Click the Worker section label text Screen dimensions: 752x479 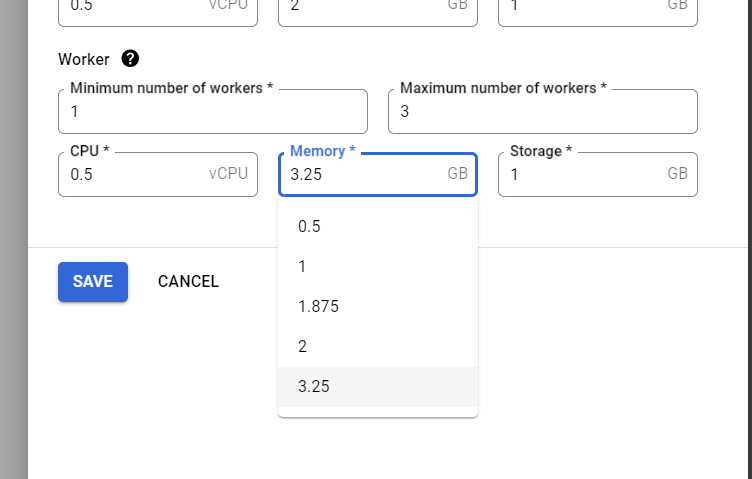[84, 59]
